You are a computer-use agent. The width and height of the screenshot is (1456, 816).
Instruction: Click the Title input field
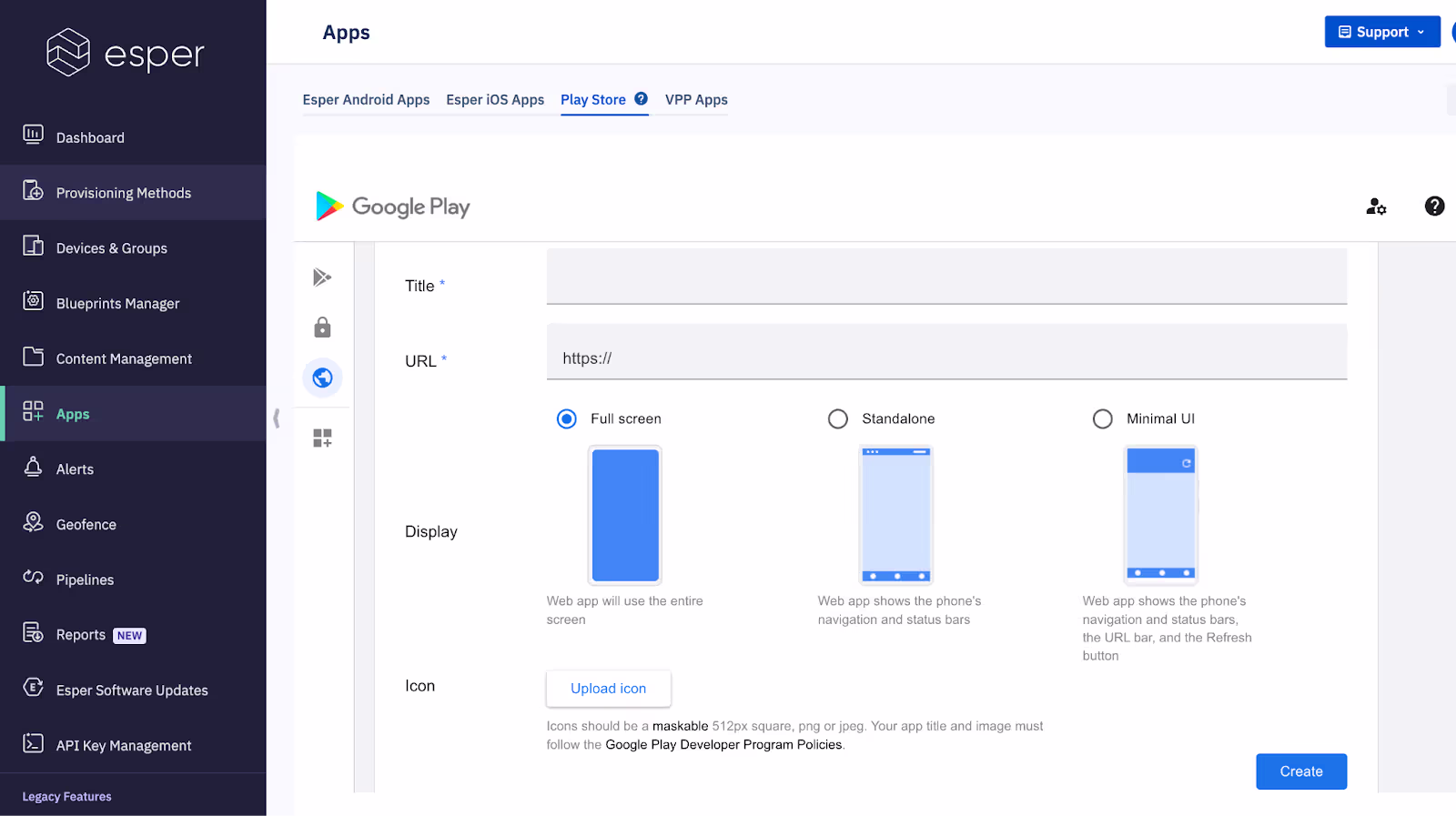coord(946,277)
